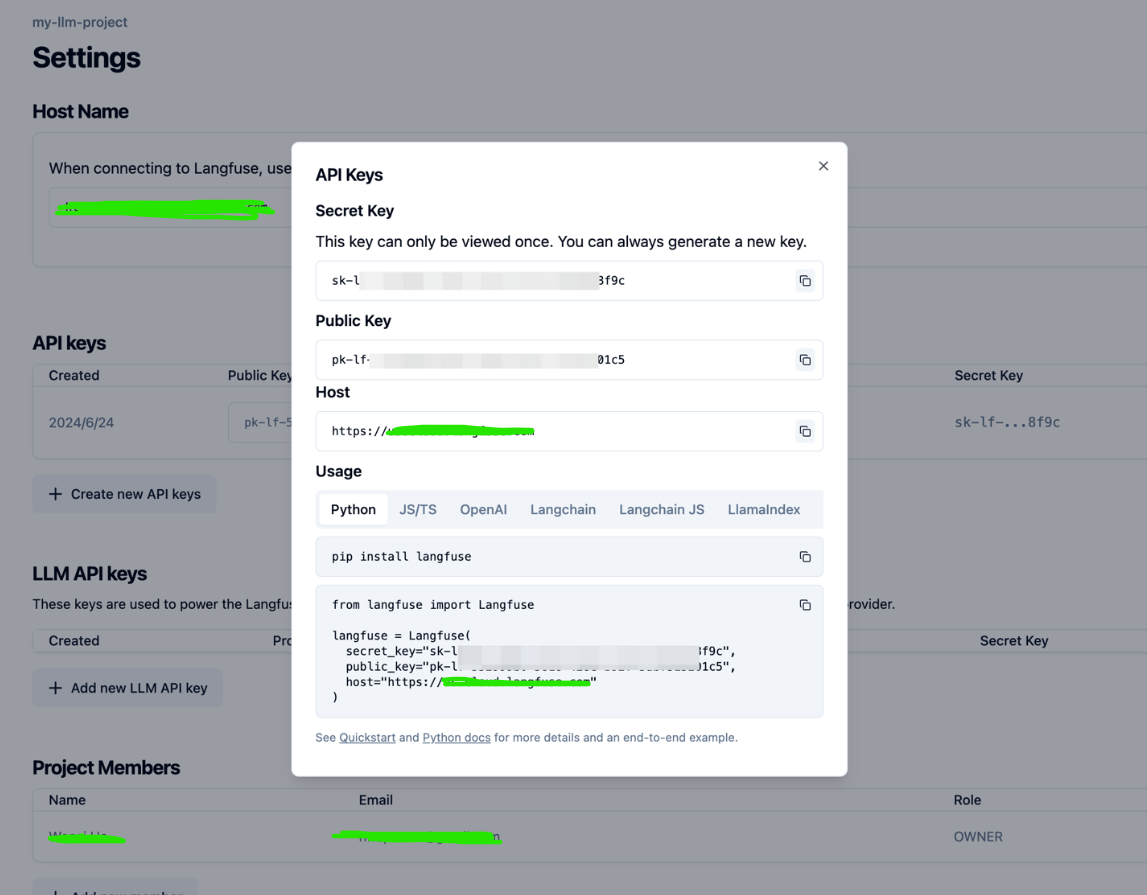Click the 2024/6/24 created date cell
This screenshot has height=895, width=1147.
(81, 423)
